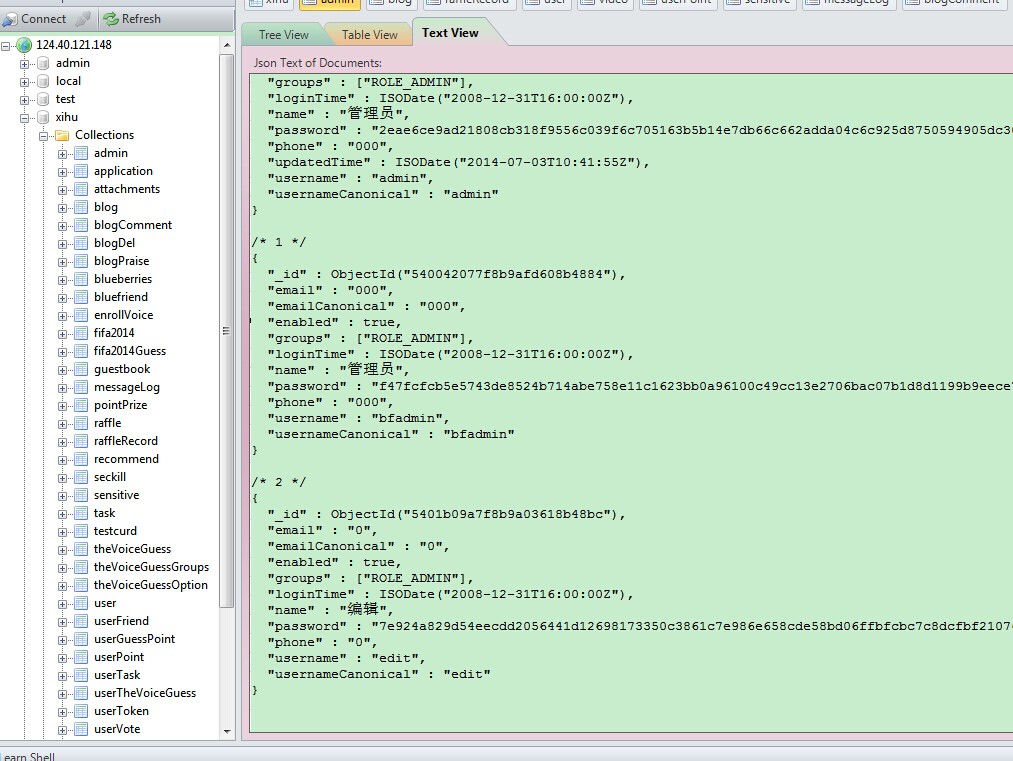
Task: Click the "/* 2 */" document comment line
Action: 278,483
